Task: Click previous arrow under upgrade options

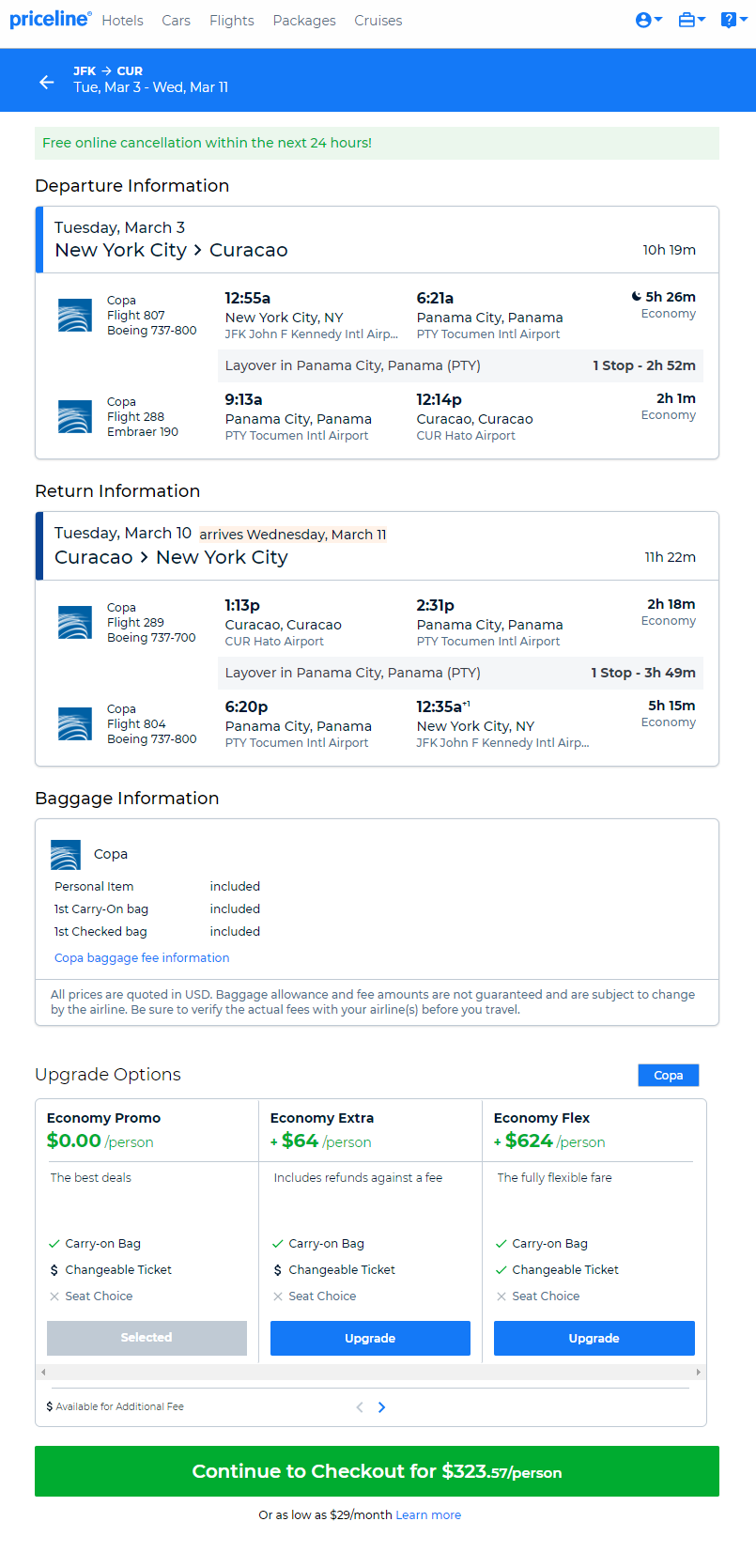Action: click(360, 1407)
